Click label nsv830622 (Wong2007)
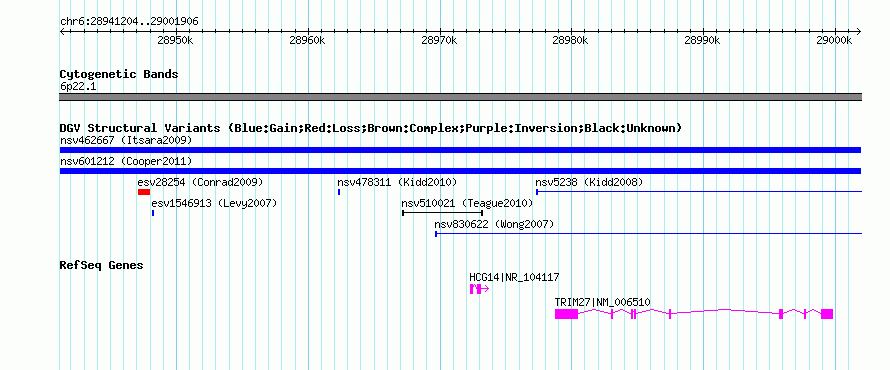Image resolution: width=890 pixels, height=370 pixels. coord(494,224)
